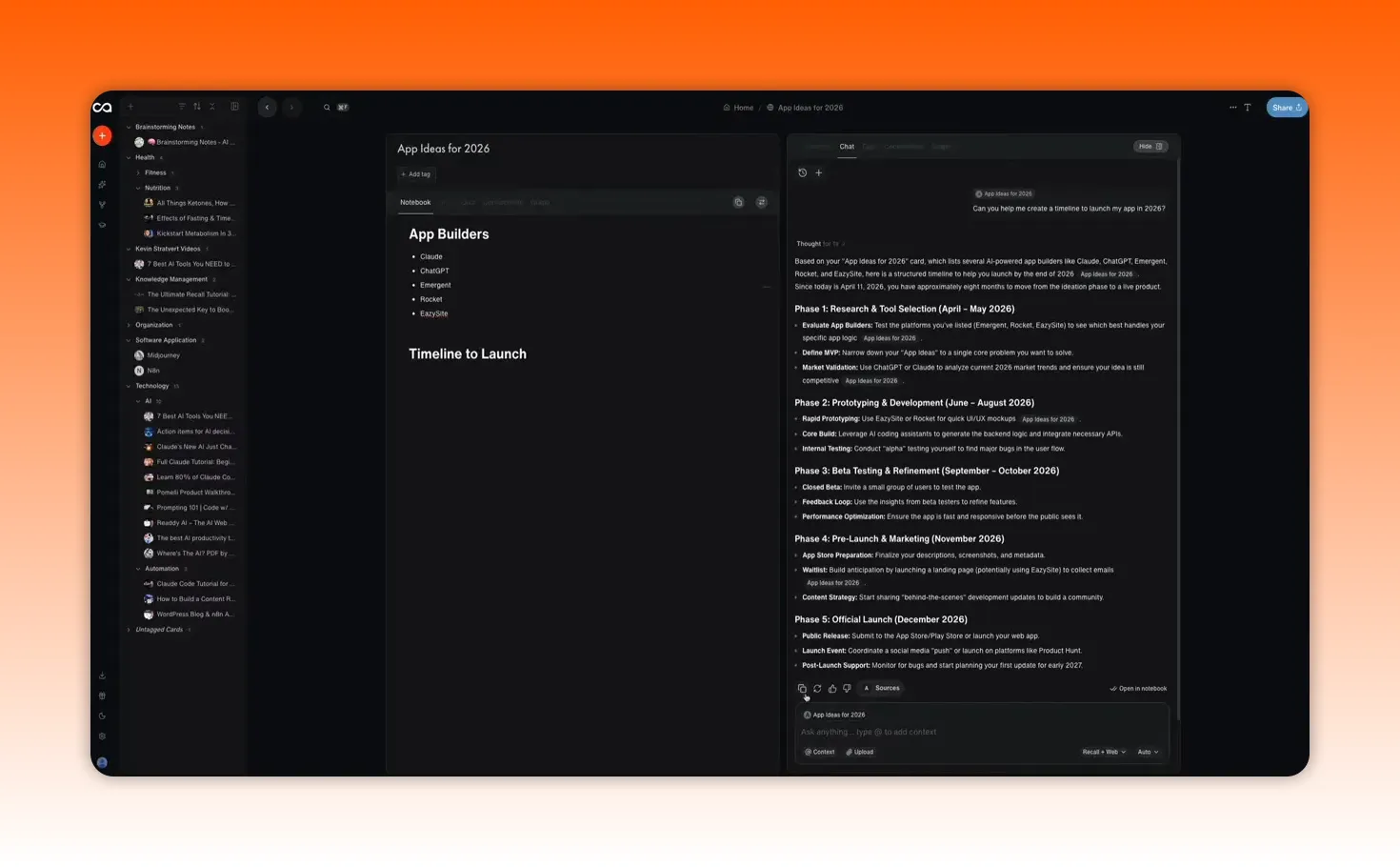Open chat history clock icon
This screenshot has width=1400, height=867.
click(x=802, y=172)
